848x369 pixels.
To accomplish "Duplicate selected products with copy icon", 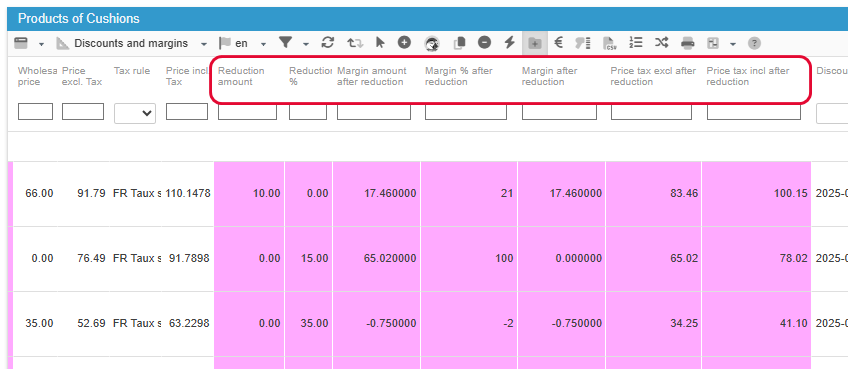I will [x=460, y=43].
